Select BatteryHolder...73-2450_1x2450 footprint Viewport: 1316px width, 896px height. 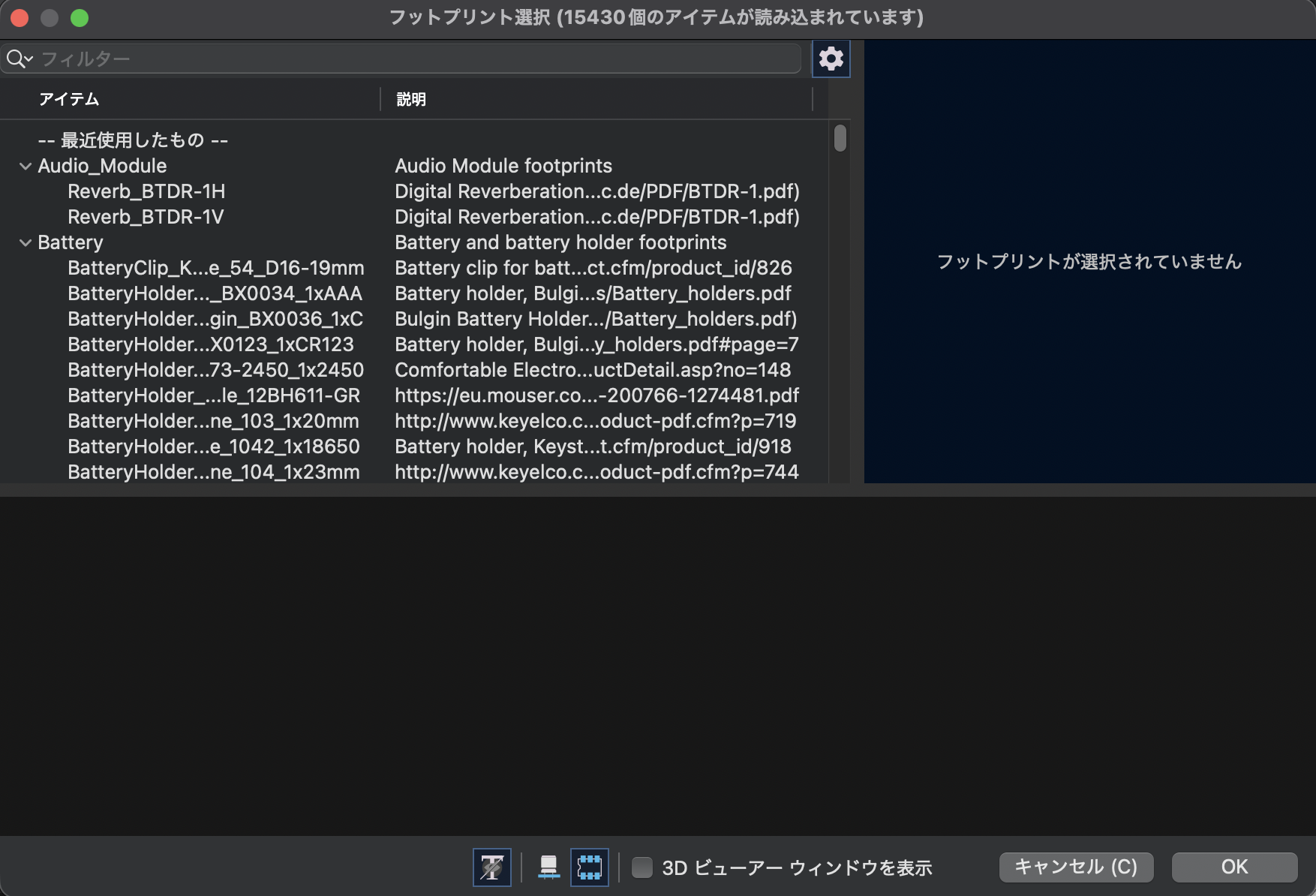pyautogui.click(x=216, y=370)
